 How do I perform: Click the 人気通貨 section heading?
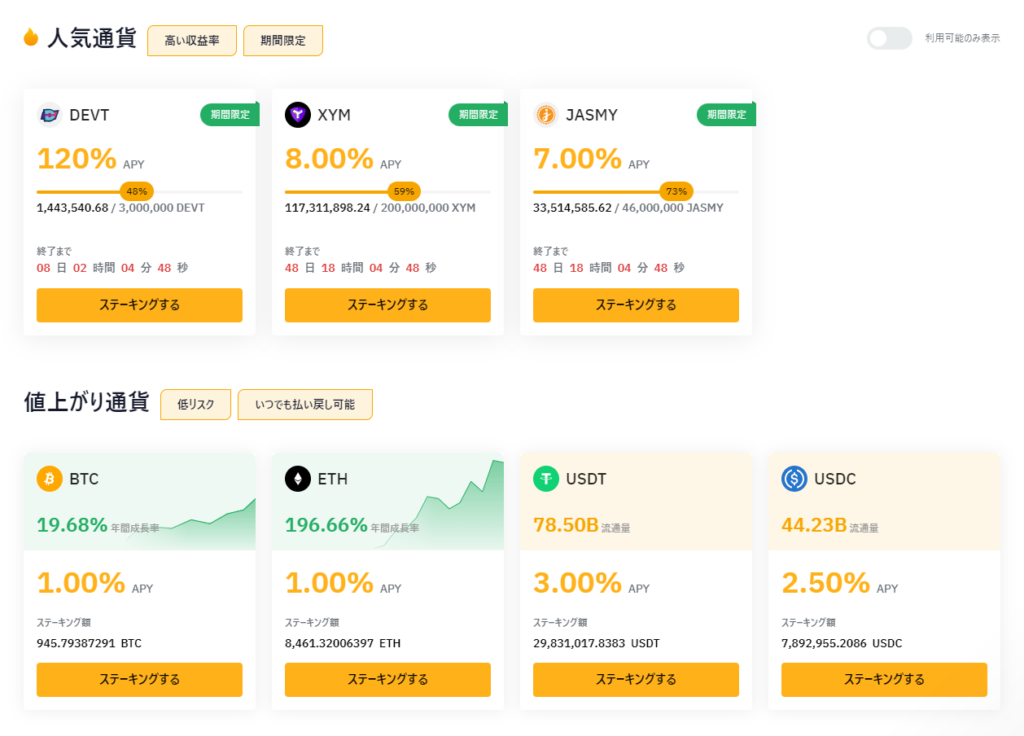pos(91,38)
